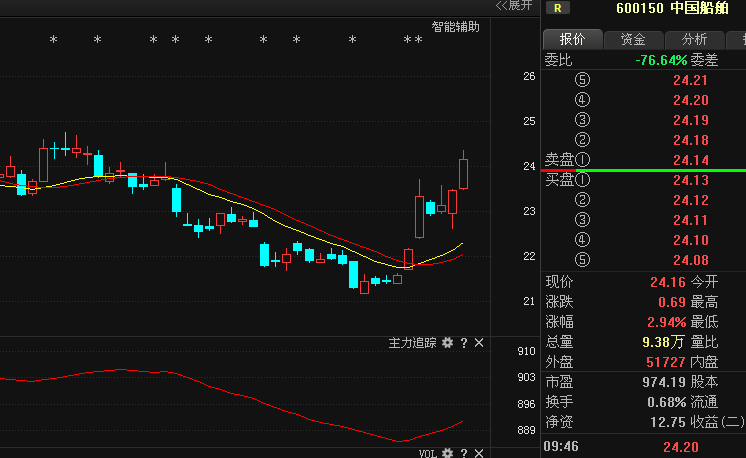
Task: Open VOL indicator settings gear
Action: coord(448,453)
